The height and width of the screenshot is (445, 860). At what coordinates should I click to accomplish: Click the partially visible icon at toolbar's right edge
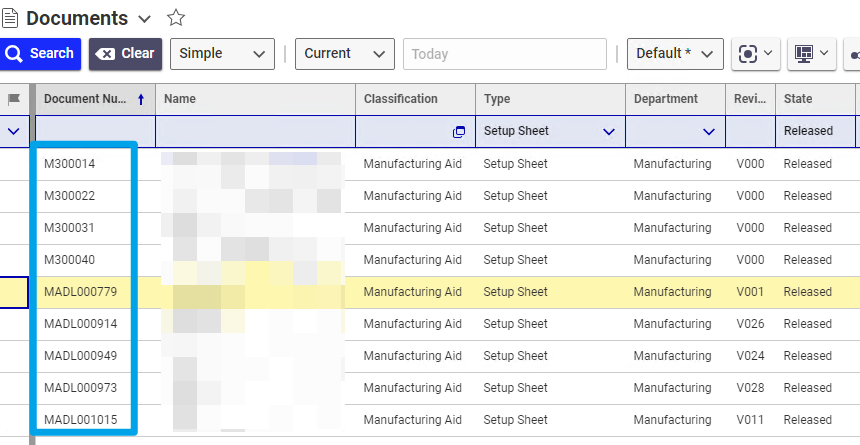854,54
